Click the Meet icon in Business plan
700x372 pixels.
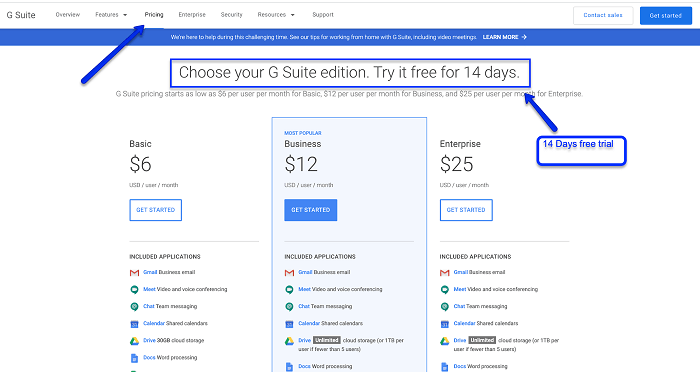click(x=289, y=289)
